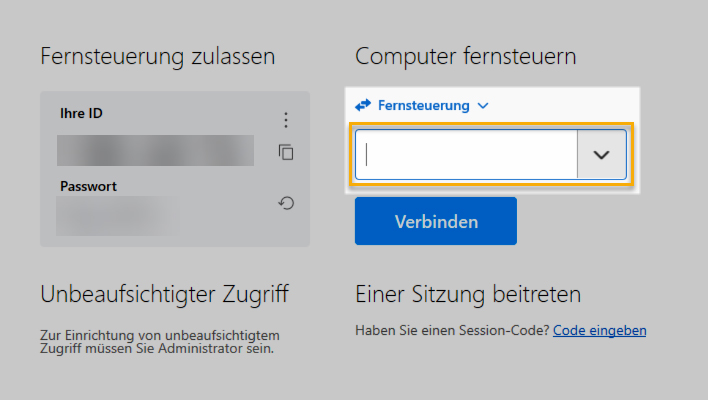The height and width of the screenshot is (400, 708).
Task: Click the Verbinden button
Action: (x=436, y=221)
